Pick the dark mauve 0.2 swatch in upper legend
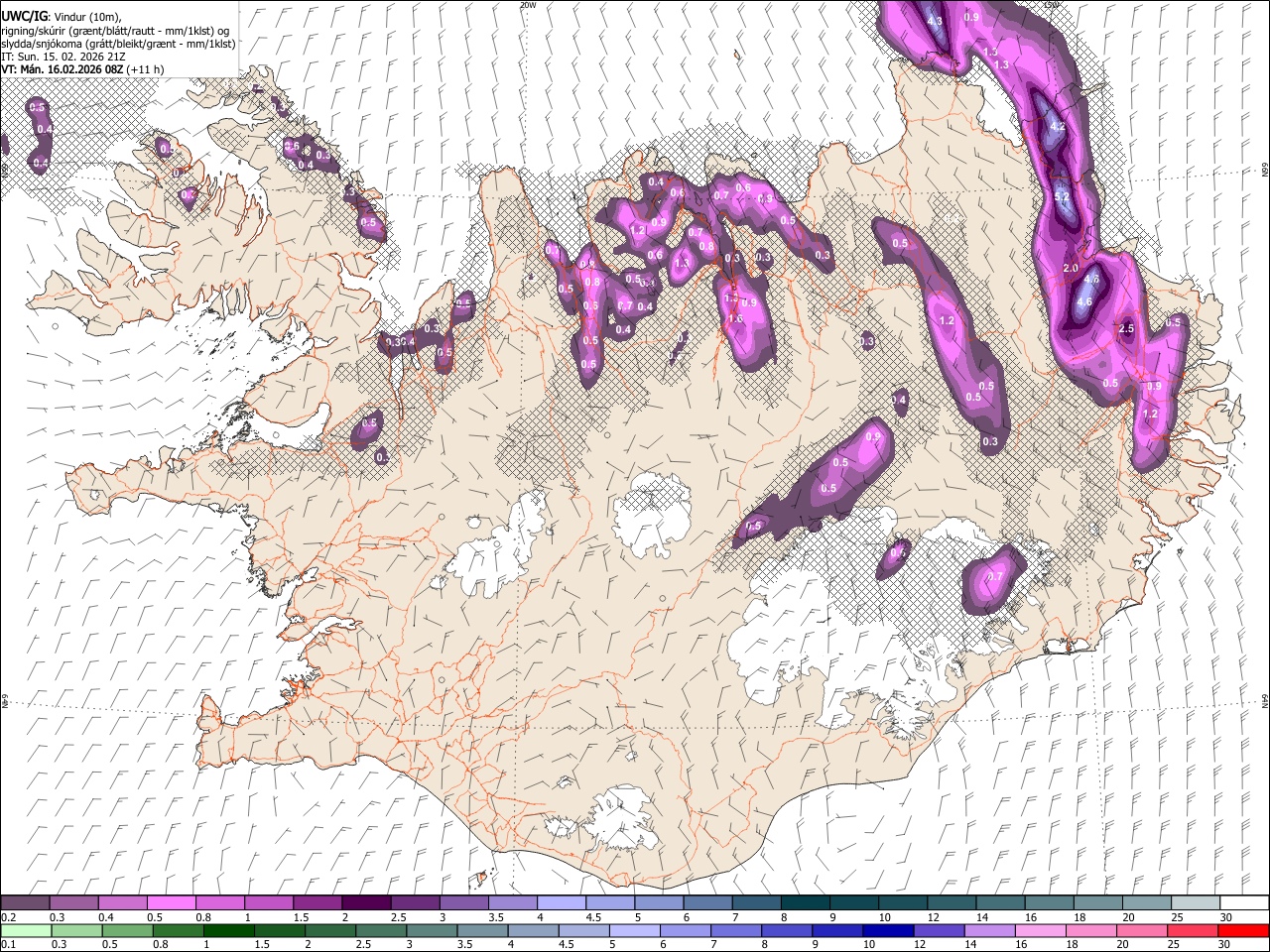1270x952 pixels. (x=25, y=903)
